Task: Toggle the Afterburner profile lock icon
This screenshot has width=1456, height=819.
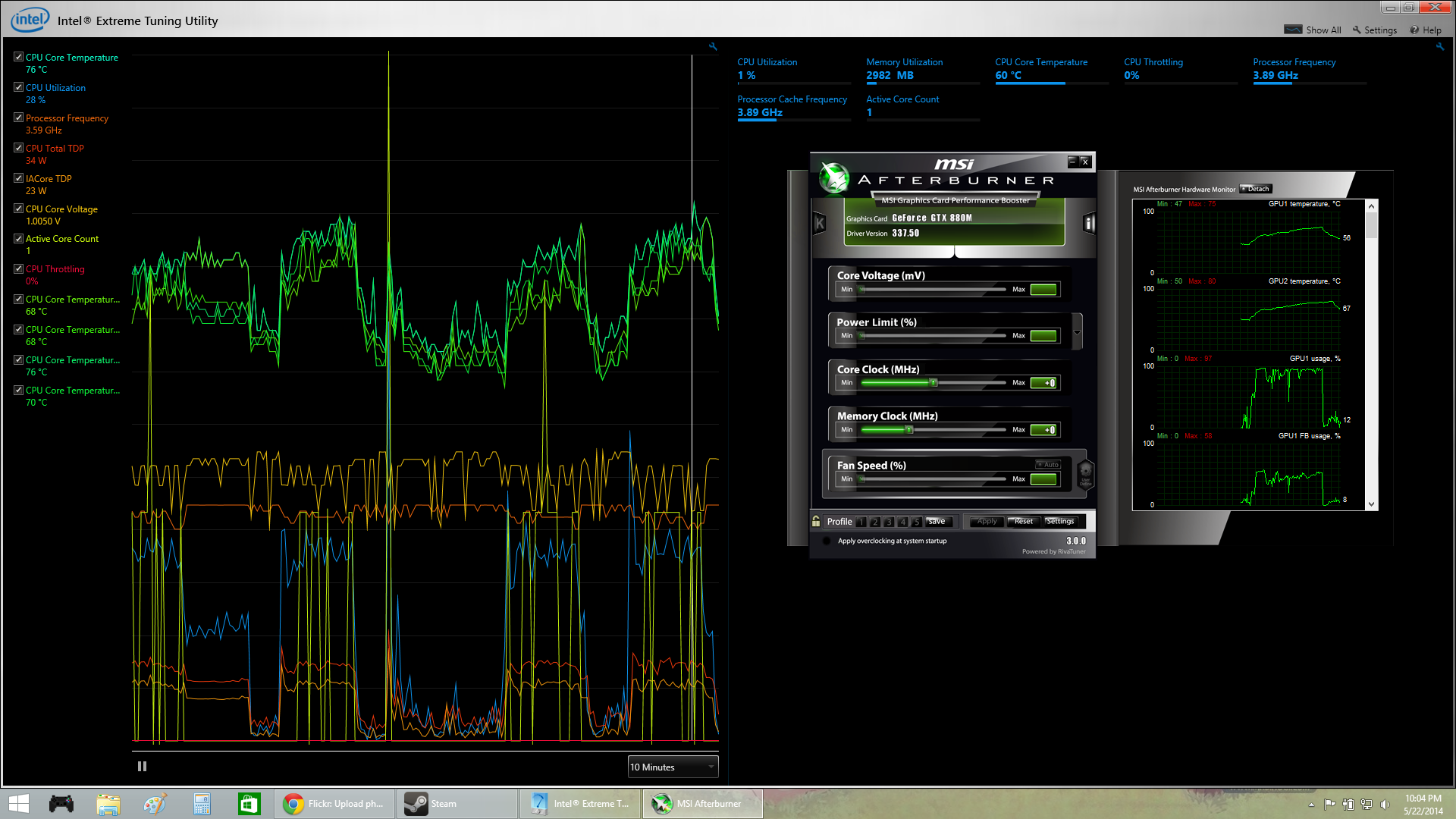Action: click(x=816, y=521)
